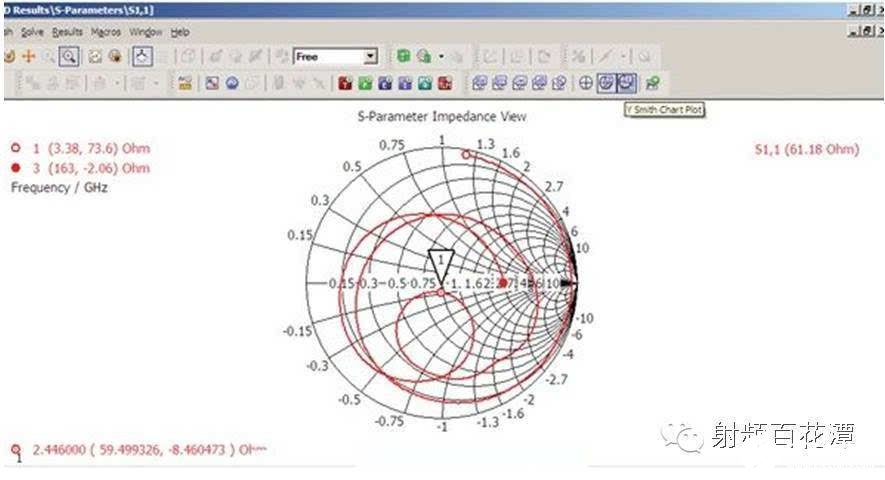Expand the arrow beside the green globe icon
Image resolution: width=885 pixels, height=480 pixels.
(x=441, y=57)
